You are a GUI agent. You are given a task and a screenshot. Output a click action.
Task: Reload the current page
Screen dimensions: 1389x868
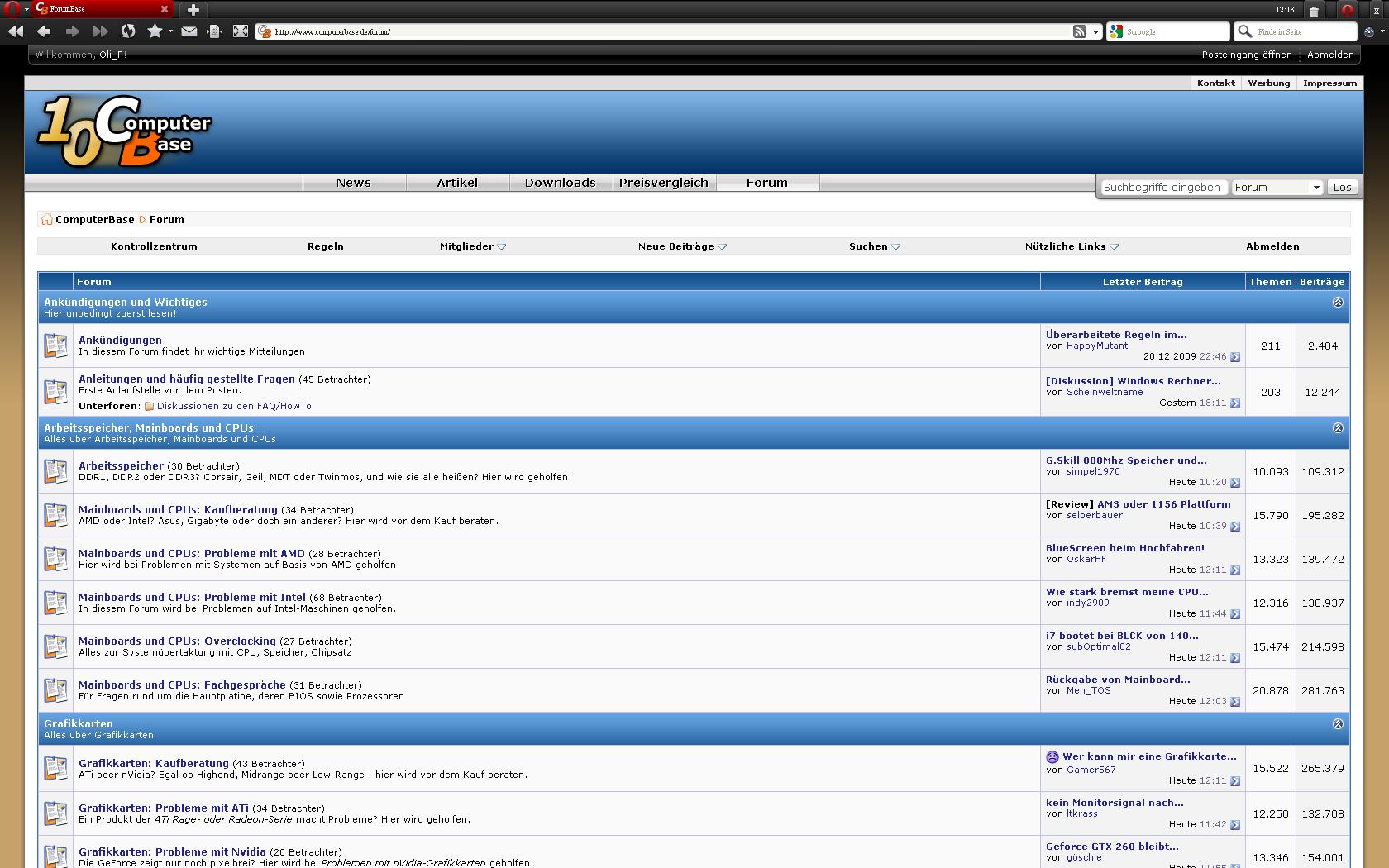click(x=128, y=31)
